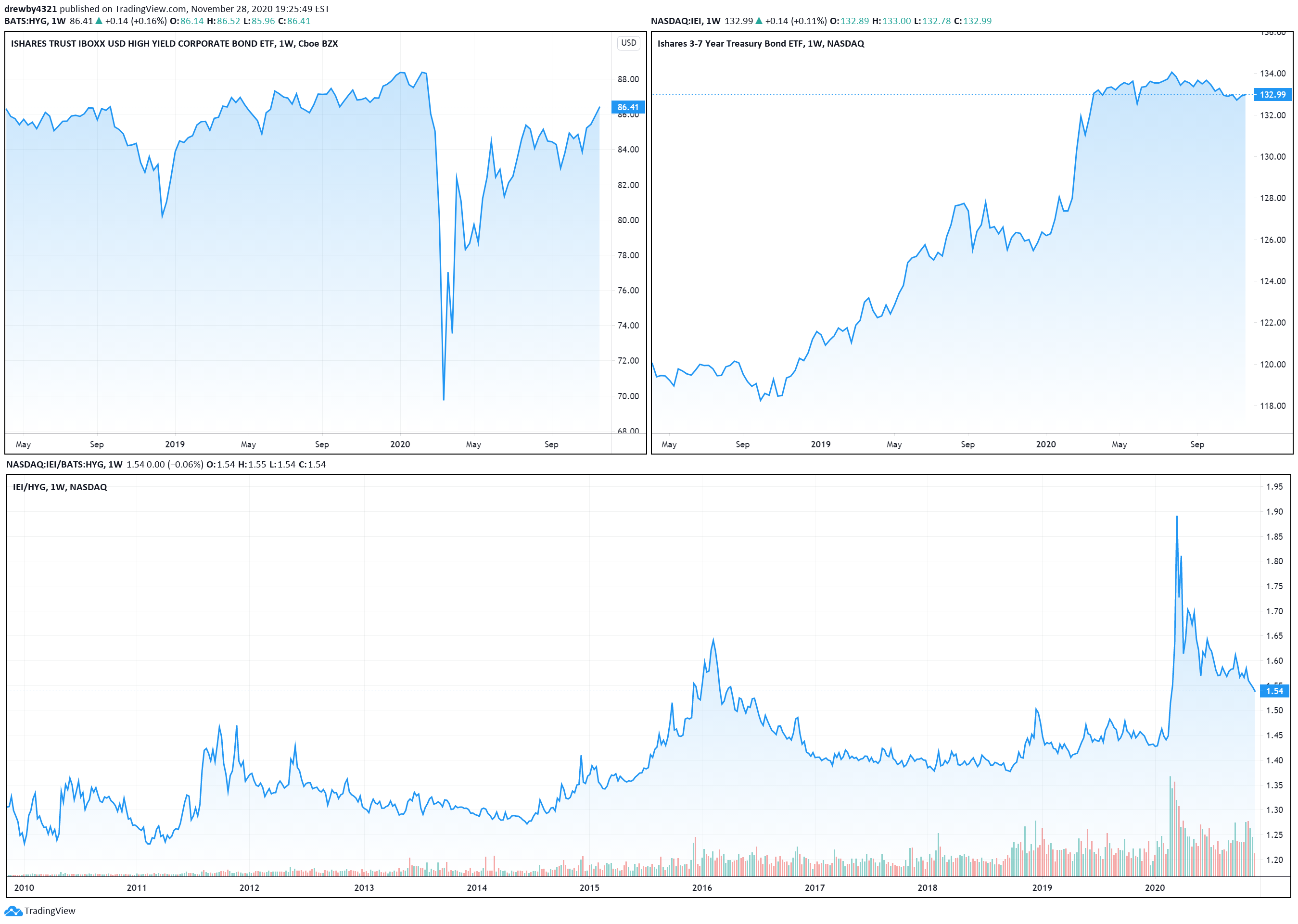Screen dimensions: 1298x924
Task: Click the 'TradingView.com' text in the header
Action: click(151, 9)
